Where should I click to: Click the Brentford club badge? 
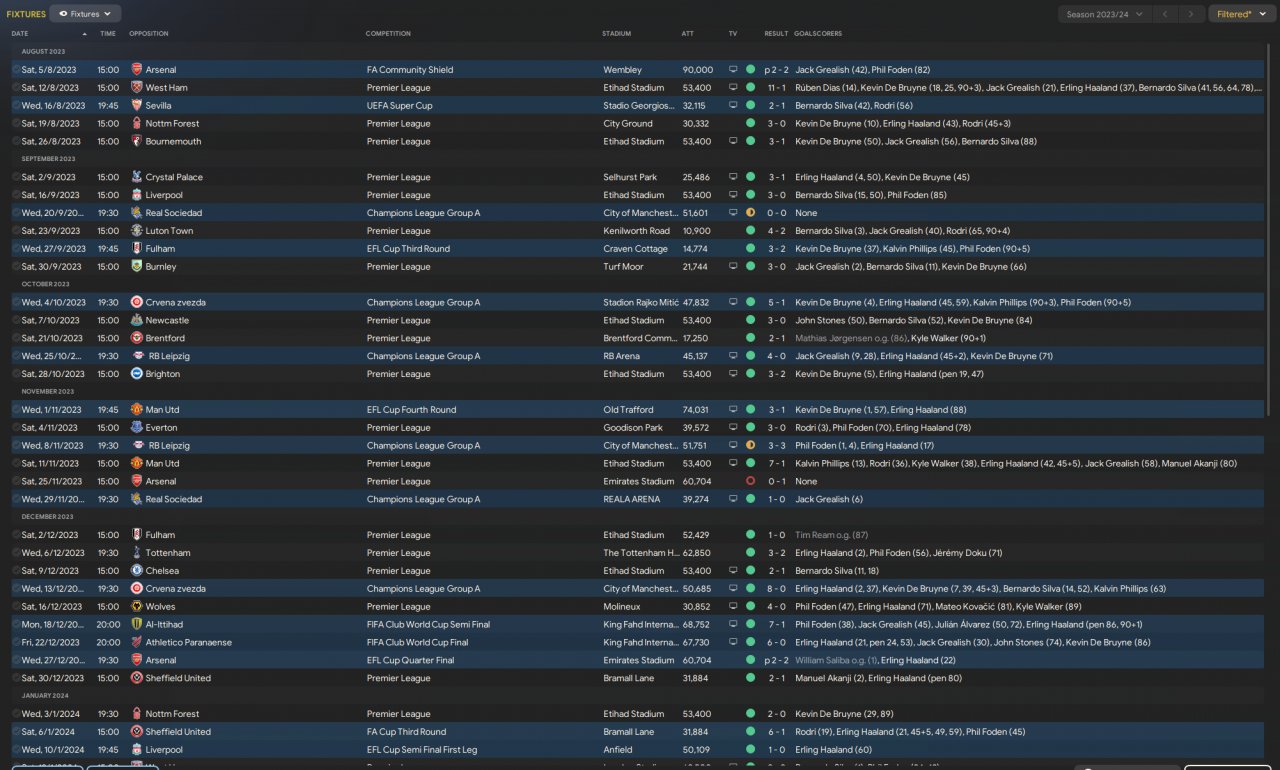[136, 339]
